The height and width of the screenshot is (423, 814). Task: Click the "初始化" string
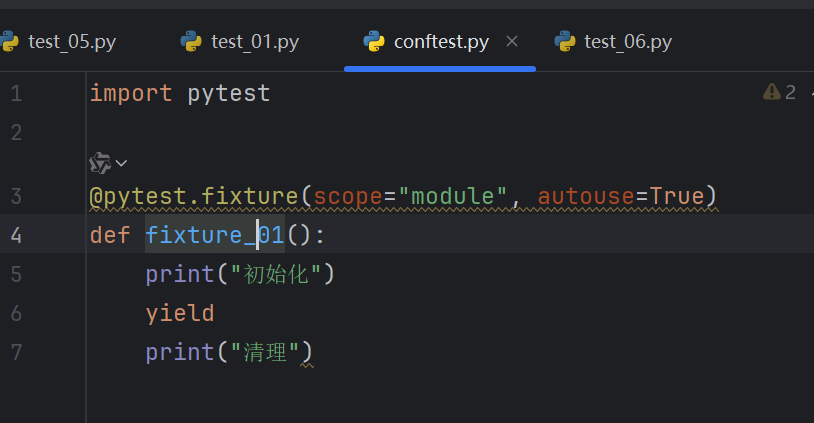click(276, 274)
